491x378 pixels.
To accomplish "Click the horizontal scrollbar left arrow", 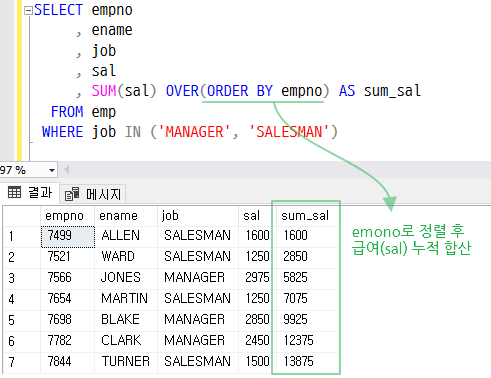I will click(x=67, y=170).
